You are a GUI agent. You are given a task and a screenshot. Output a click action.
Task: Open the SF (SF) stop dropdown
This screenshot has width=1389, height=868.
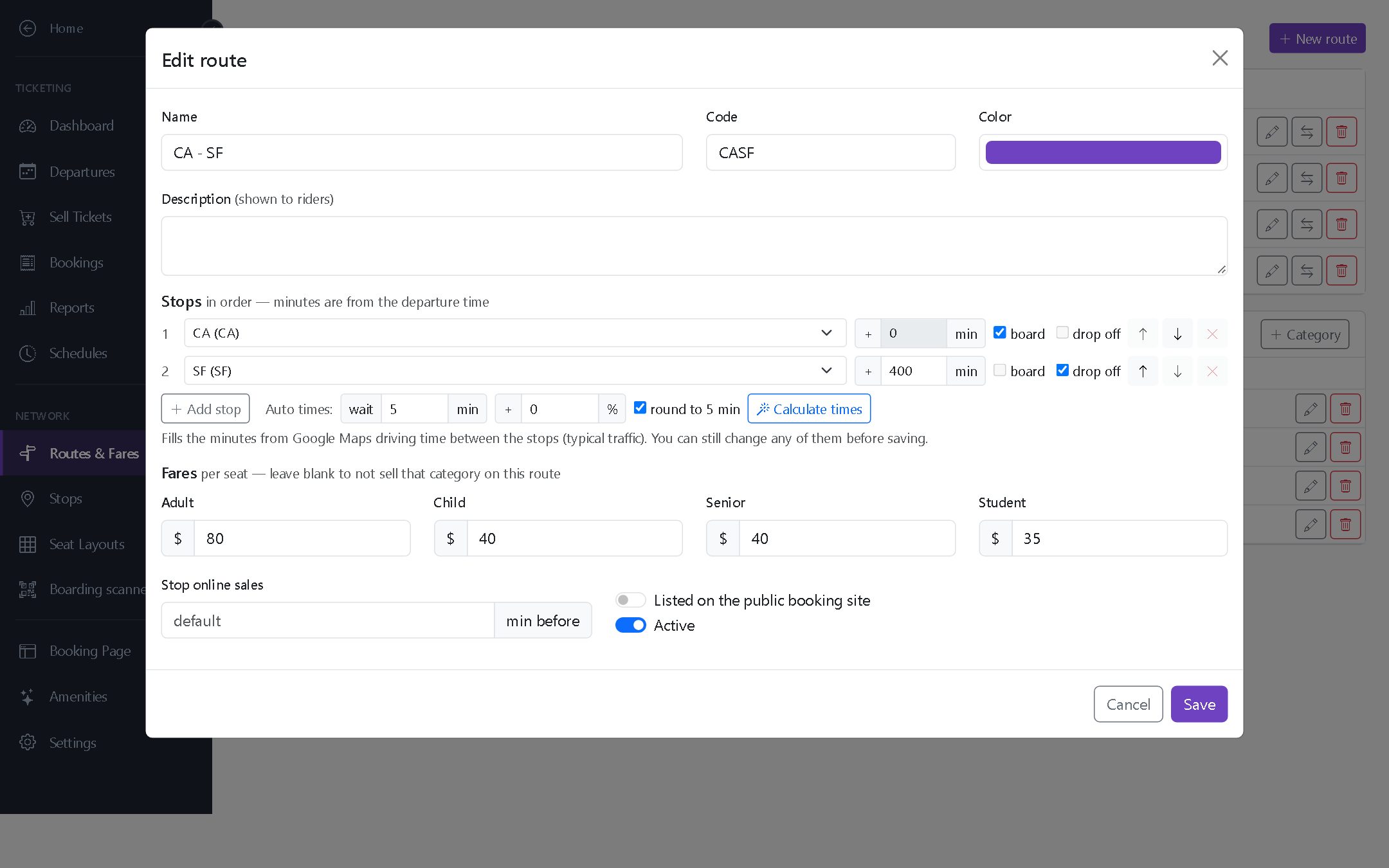pyautogui.click(x=515, y=371)
